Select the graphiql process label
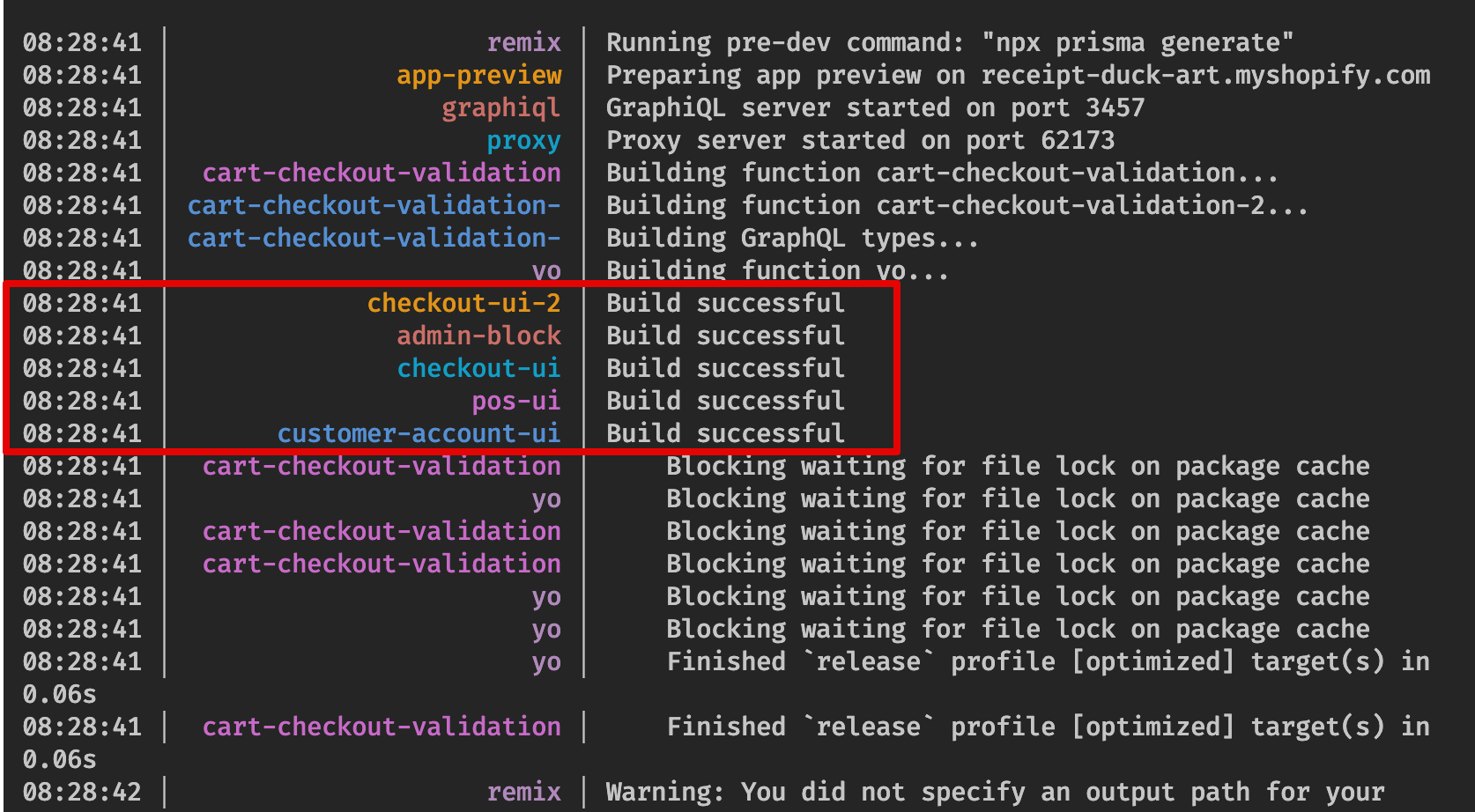Screen dimensions: 1475x812 [x=500, y=108]
